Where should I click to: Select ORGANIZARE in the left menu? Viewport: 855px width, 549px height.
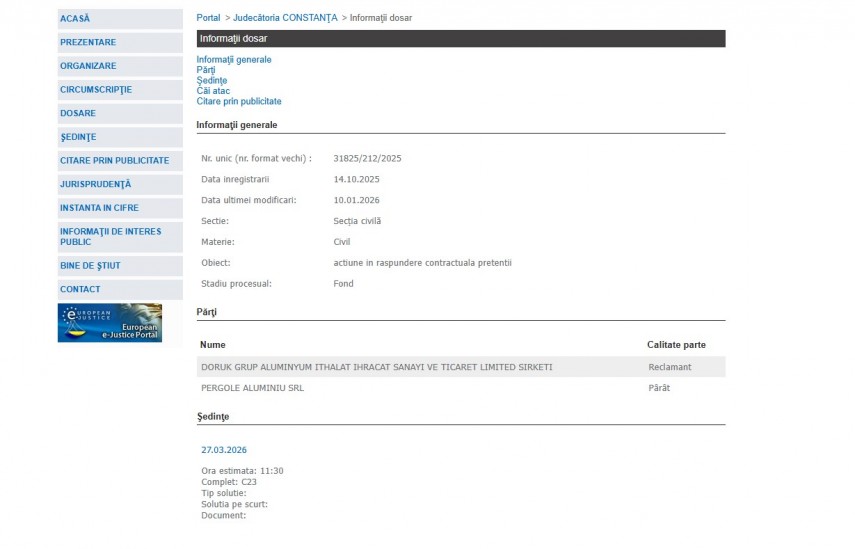pyautogui.click(x=88, y=66)
